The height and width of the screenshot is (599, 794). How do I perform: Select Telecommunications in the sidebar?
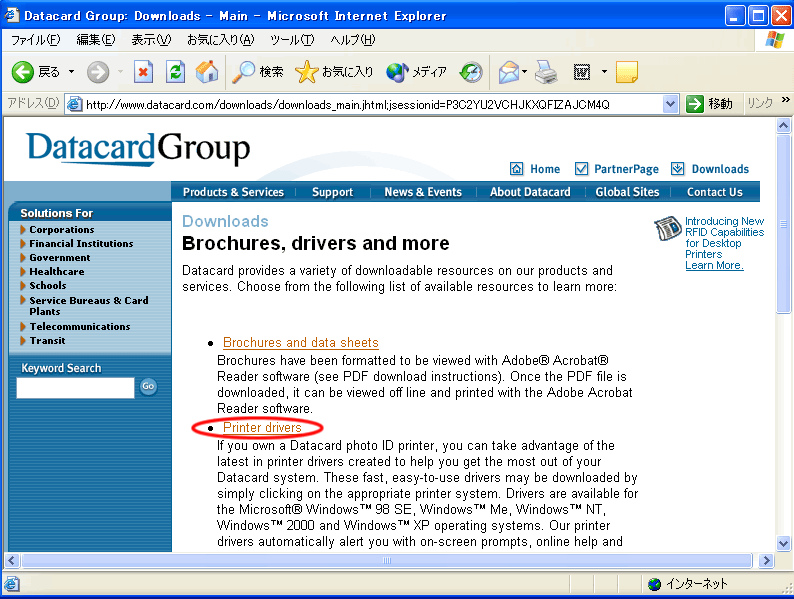79,327
